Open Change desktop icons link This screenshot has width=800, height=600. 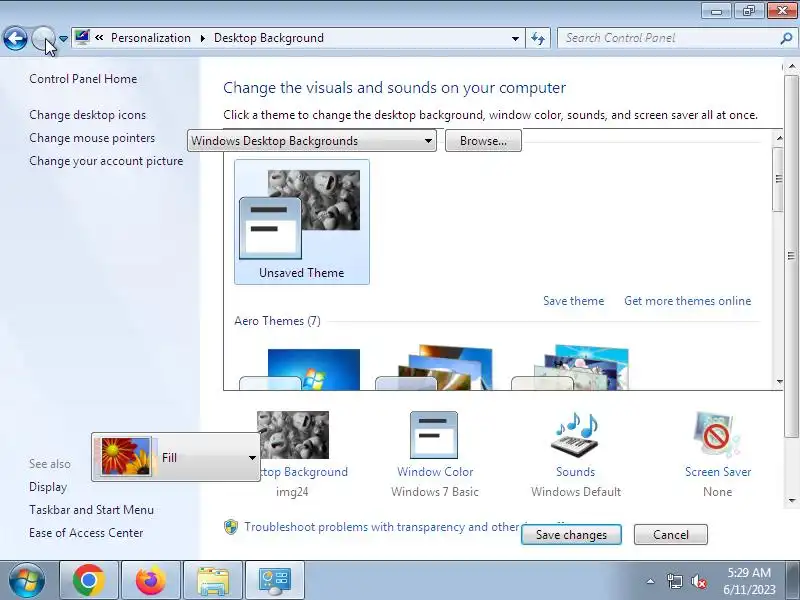[x=87, y=115]
